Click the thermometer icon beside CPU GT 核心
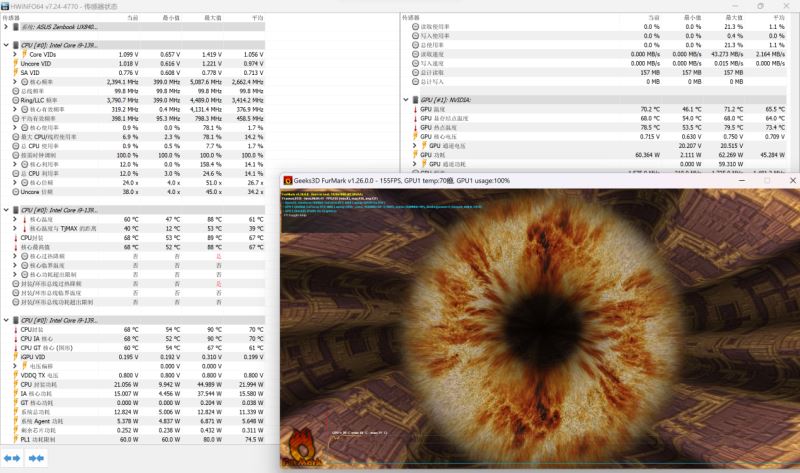800x473 pixels. pos(16,348)
